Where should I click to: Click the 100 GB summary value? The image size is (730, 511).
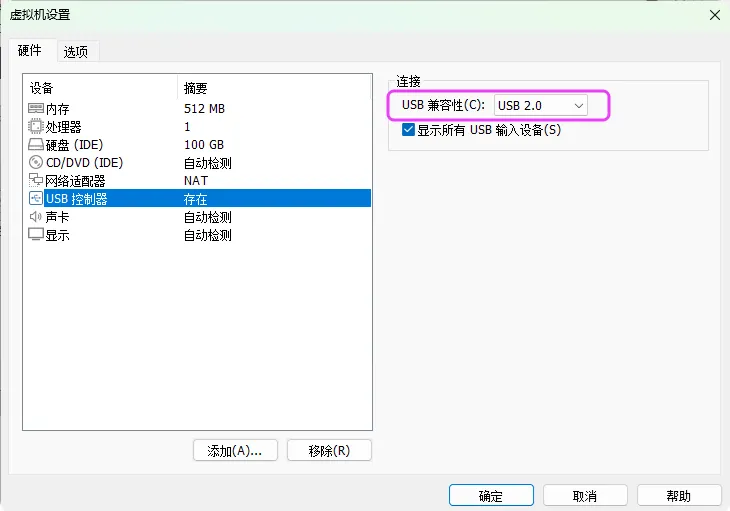coord(204,145)
